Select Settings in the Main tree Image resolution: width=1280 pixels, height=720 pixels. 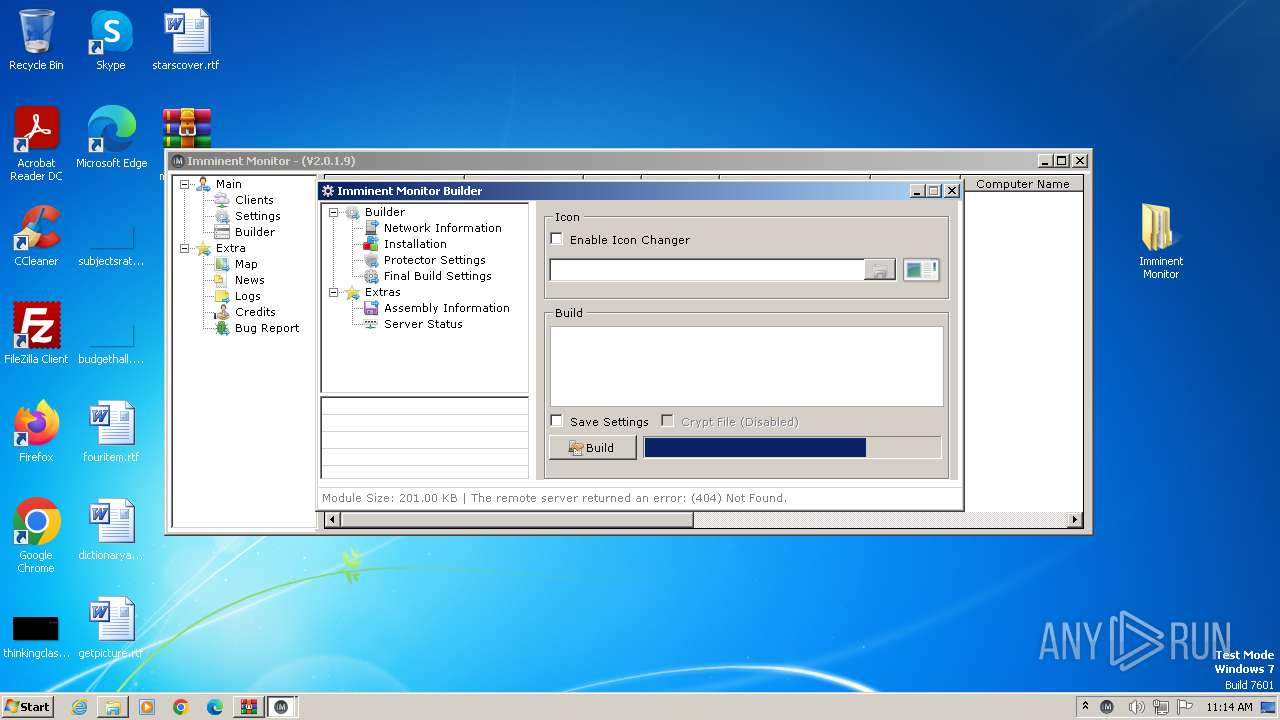(x=257, y=216)
